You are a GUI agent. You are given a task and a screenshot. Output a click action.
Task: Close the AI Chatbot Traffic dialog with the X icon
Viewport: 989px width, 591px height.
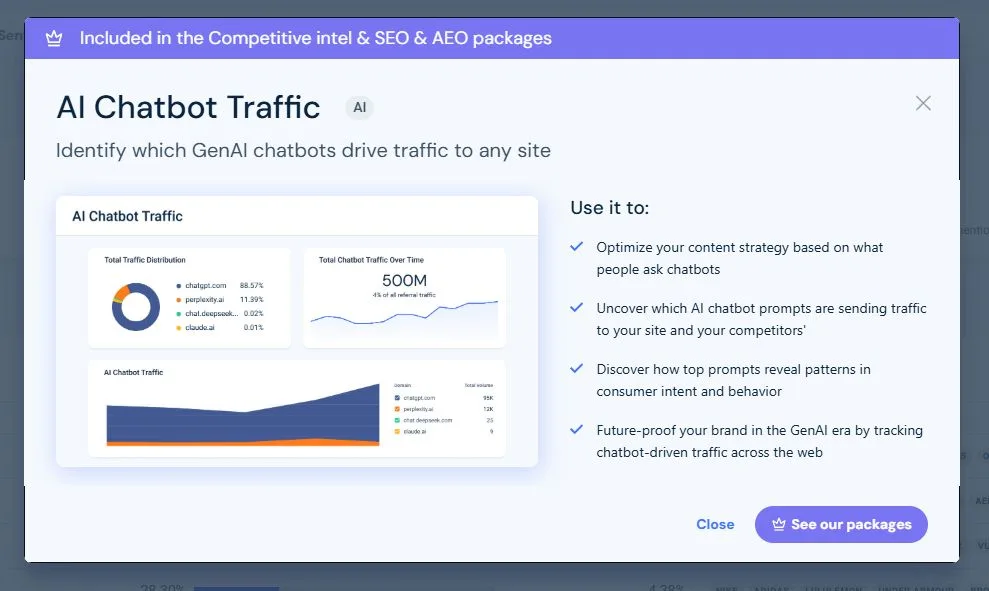coord(923,103)
